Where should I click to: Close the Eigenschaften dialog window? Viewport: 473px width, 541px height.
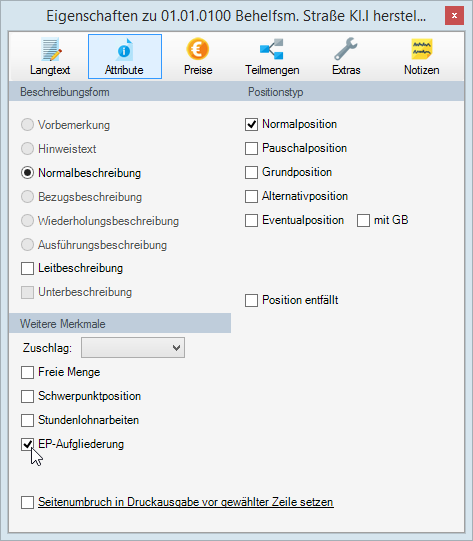(x=454, y=16)
